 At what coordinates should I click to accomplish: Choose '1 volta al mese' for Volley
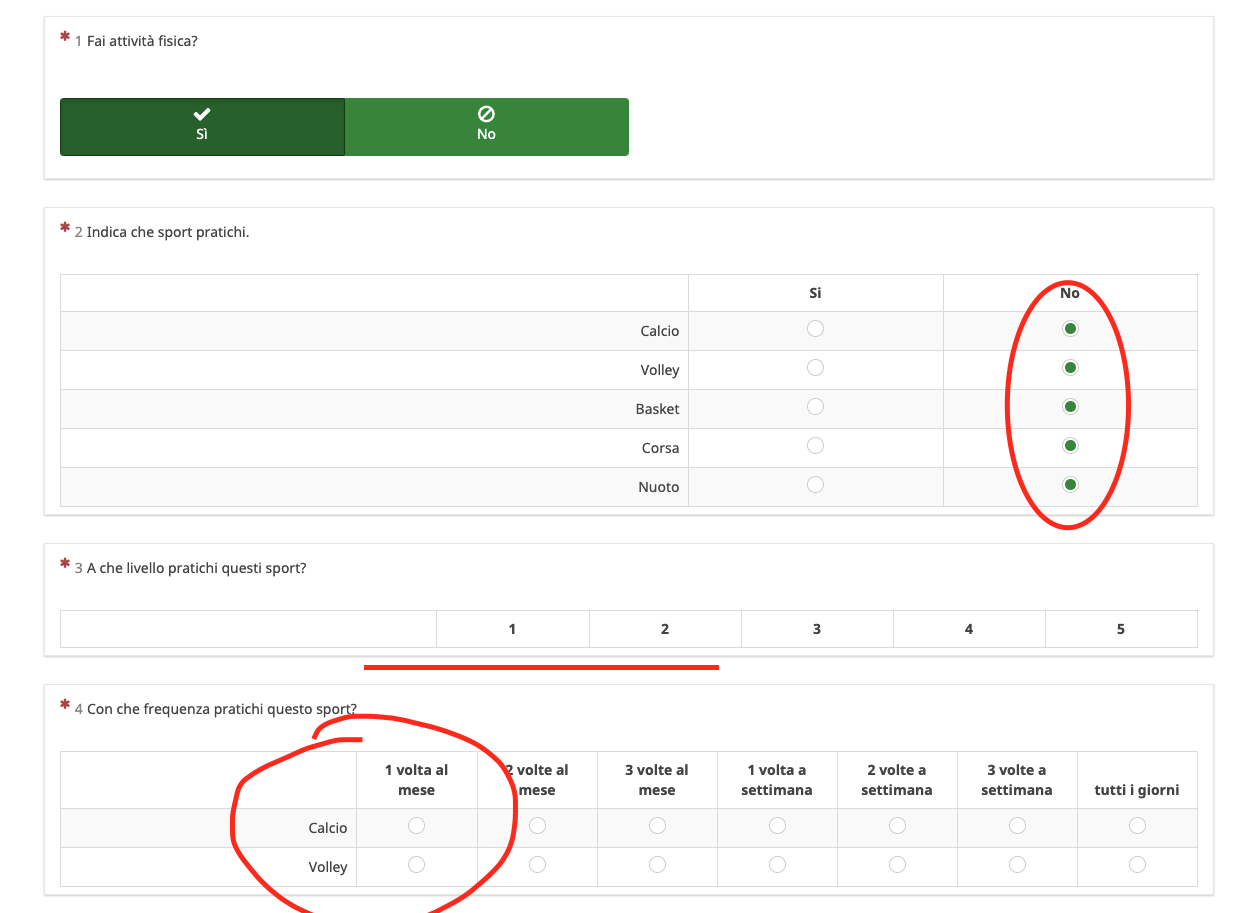[416, 865]
